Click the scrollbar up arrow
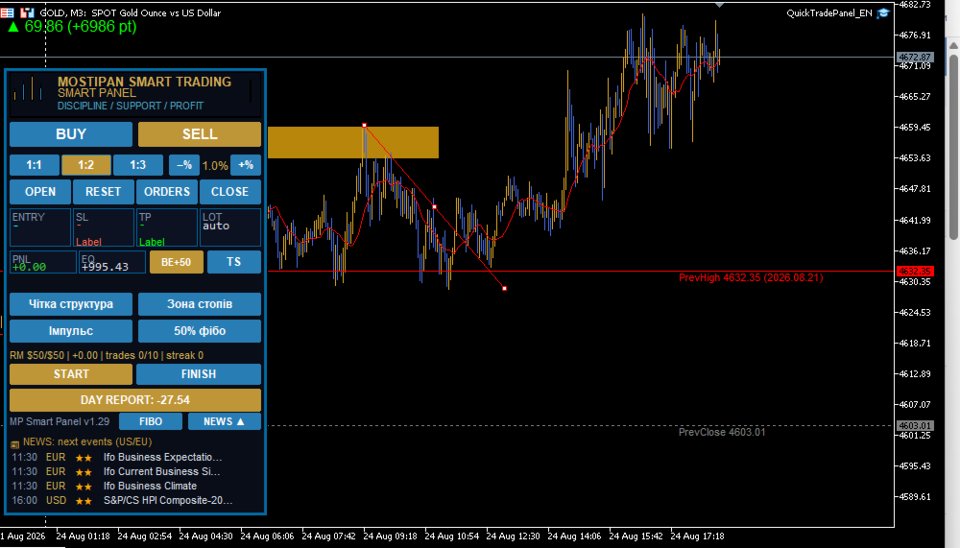 954,45
